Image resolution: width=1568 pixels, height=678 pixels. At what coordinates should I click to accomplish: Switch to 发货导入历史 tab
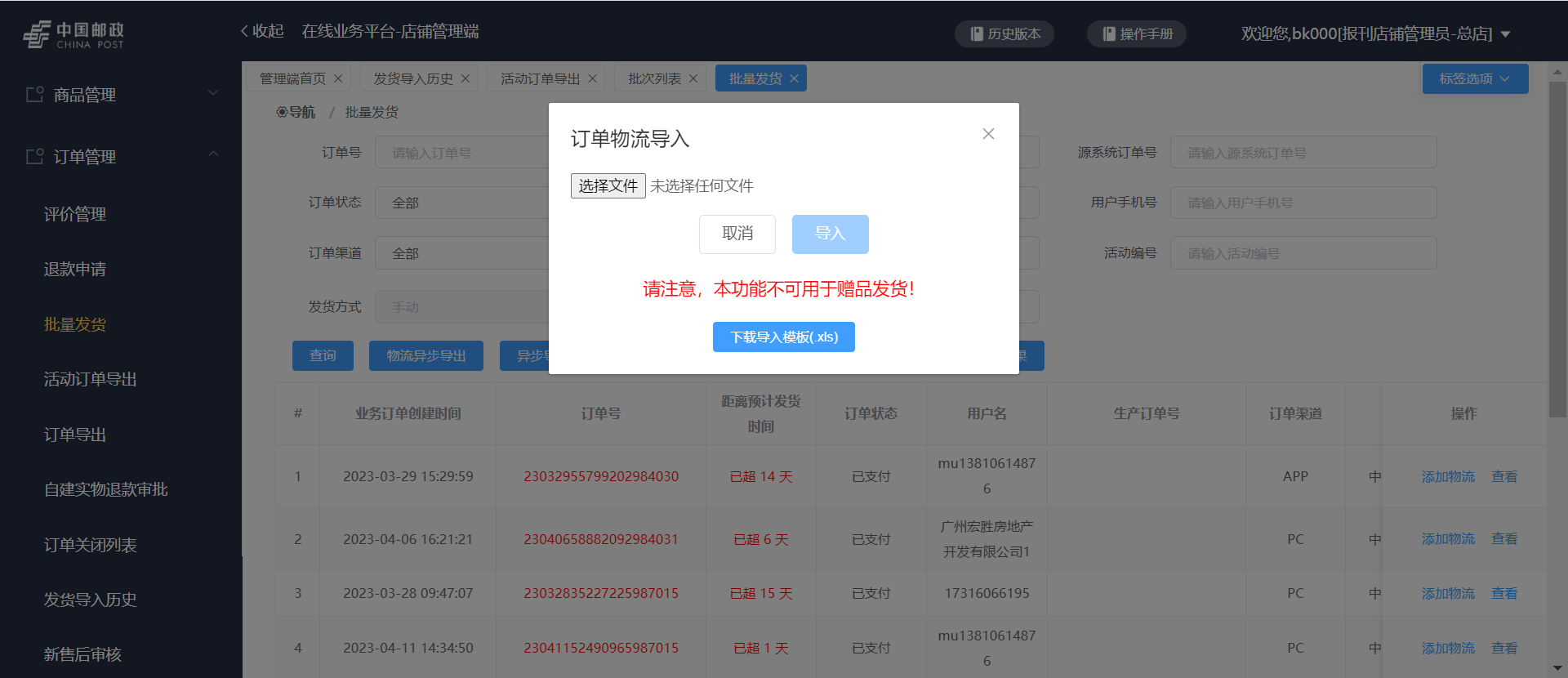click(x=413, y=78)
